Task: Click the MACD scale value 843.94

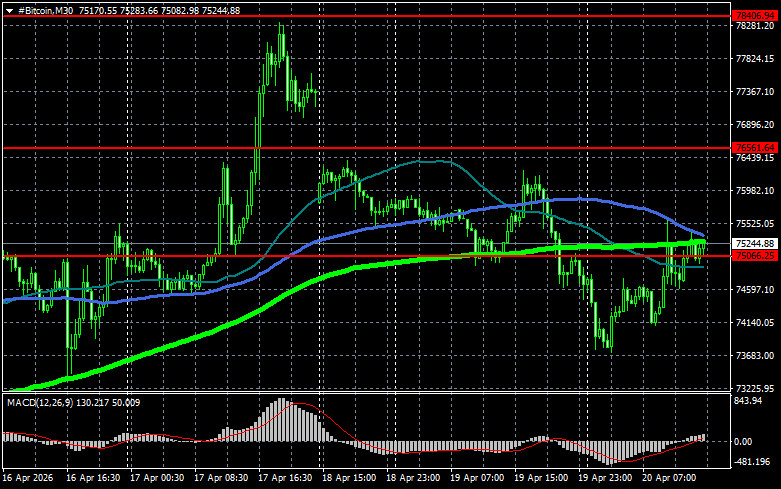Action: (x=748, y=401)
